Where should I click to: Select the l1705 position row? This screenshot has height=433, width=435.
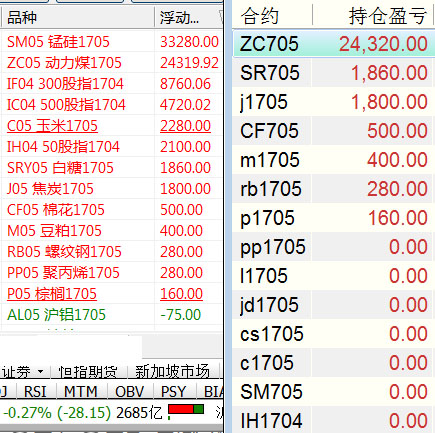click(334, 276)
